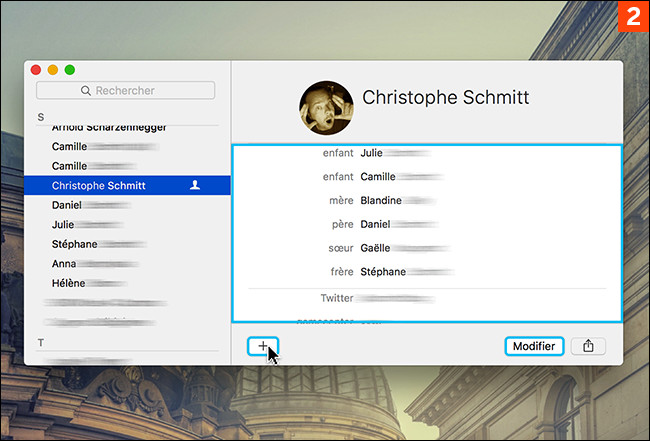Select the Hélène contact in list
650x441 pixels.
click(69, 282)
